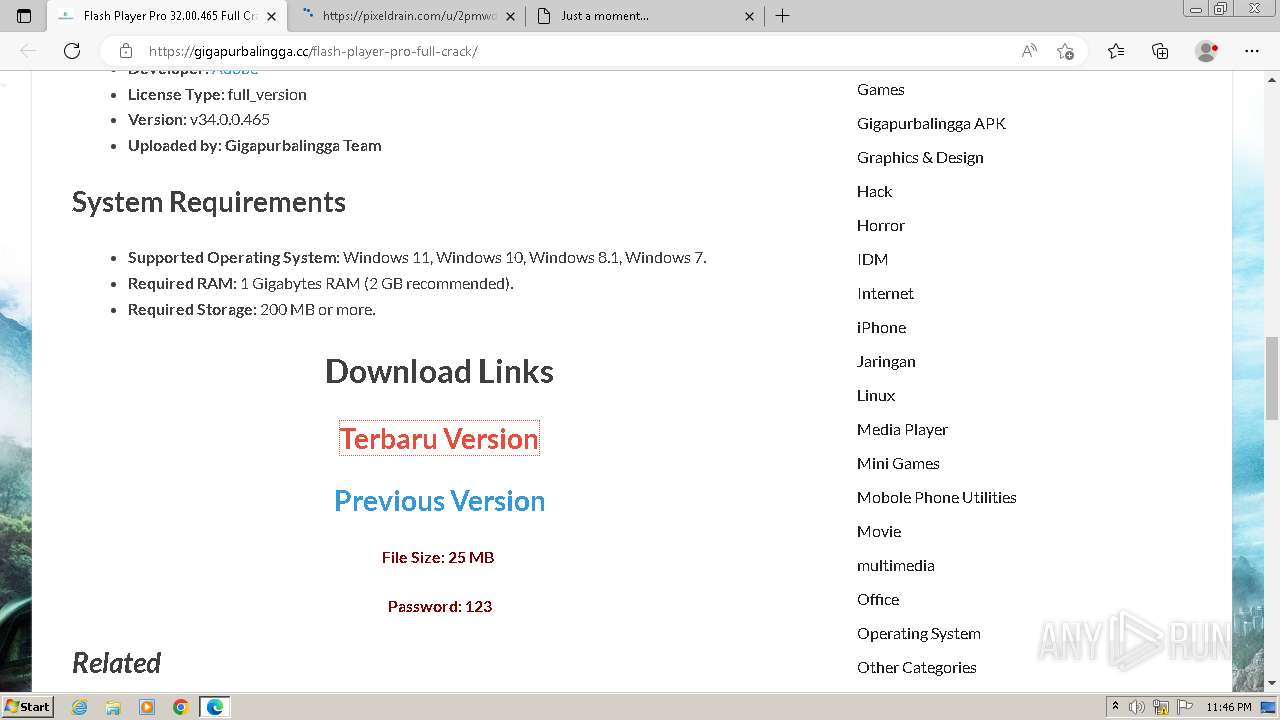Screen dimensions: 1280x720
Task: Close the pixeldrain tab
Action: pos(510,16)
